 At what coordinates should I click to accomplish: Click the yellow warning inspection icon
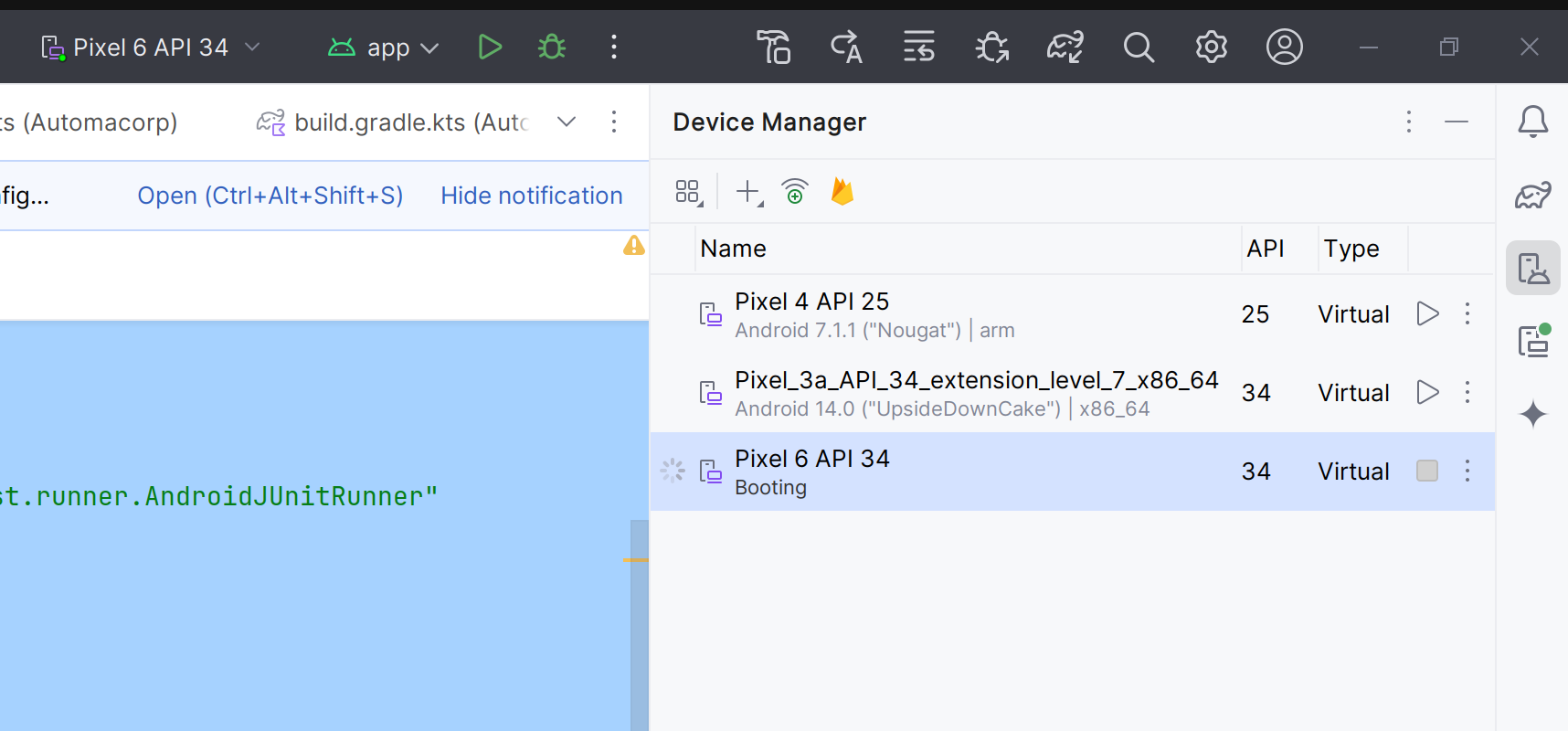(634, 245)
